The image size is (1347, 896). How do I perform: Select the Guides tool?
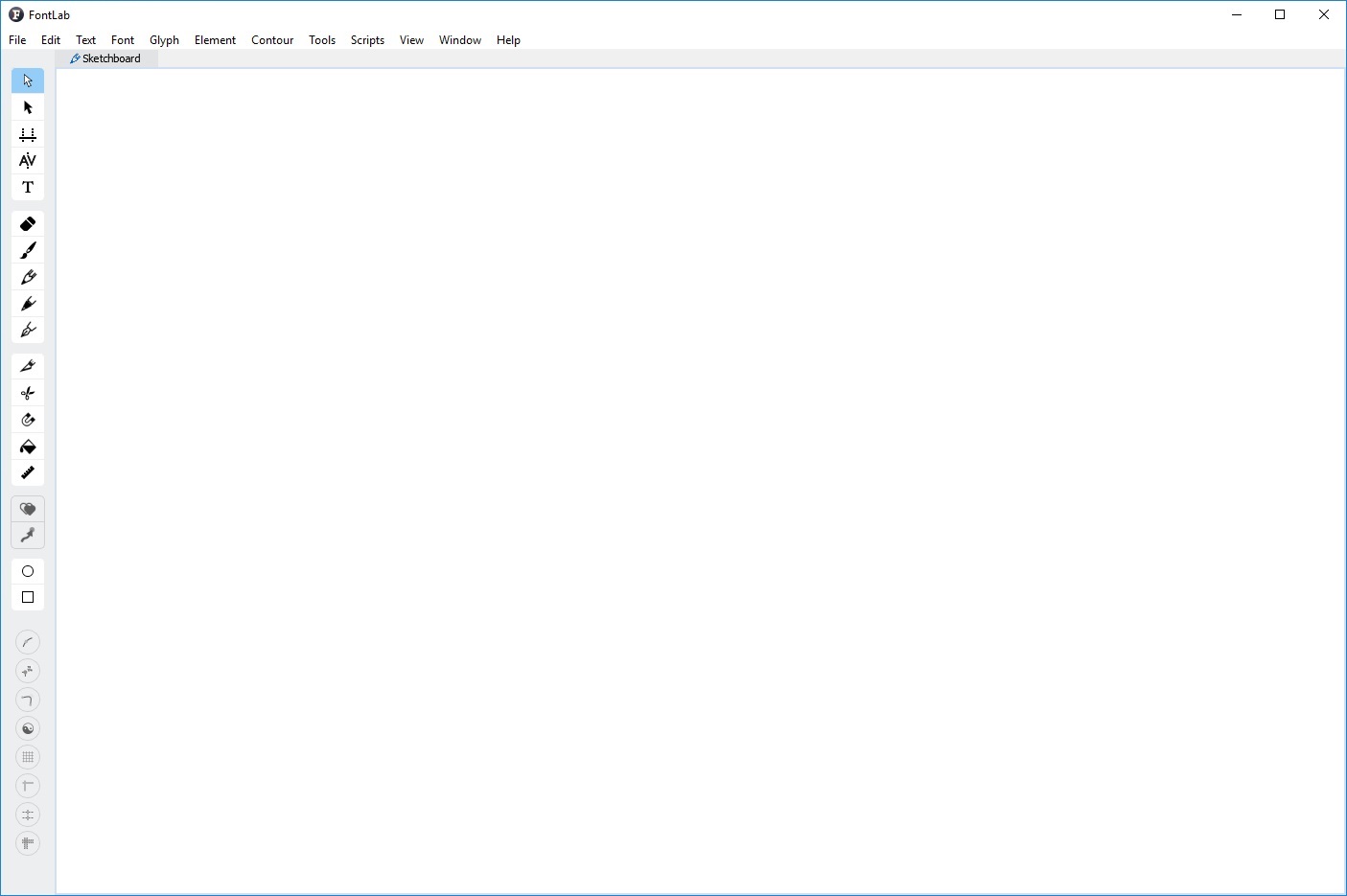[28, 134]
